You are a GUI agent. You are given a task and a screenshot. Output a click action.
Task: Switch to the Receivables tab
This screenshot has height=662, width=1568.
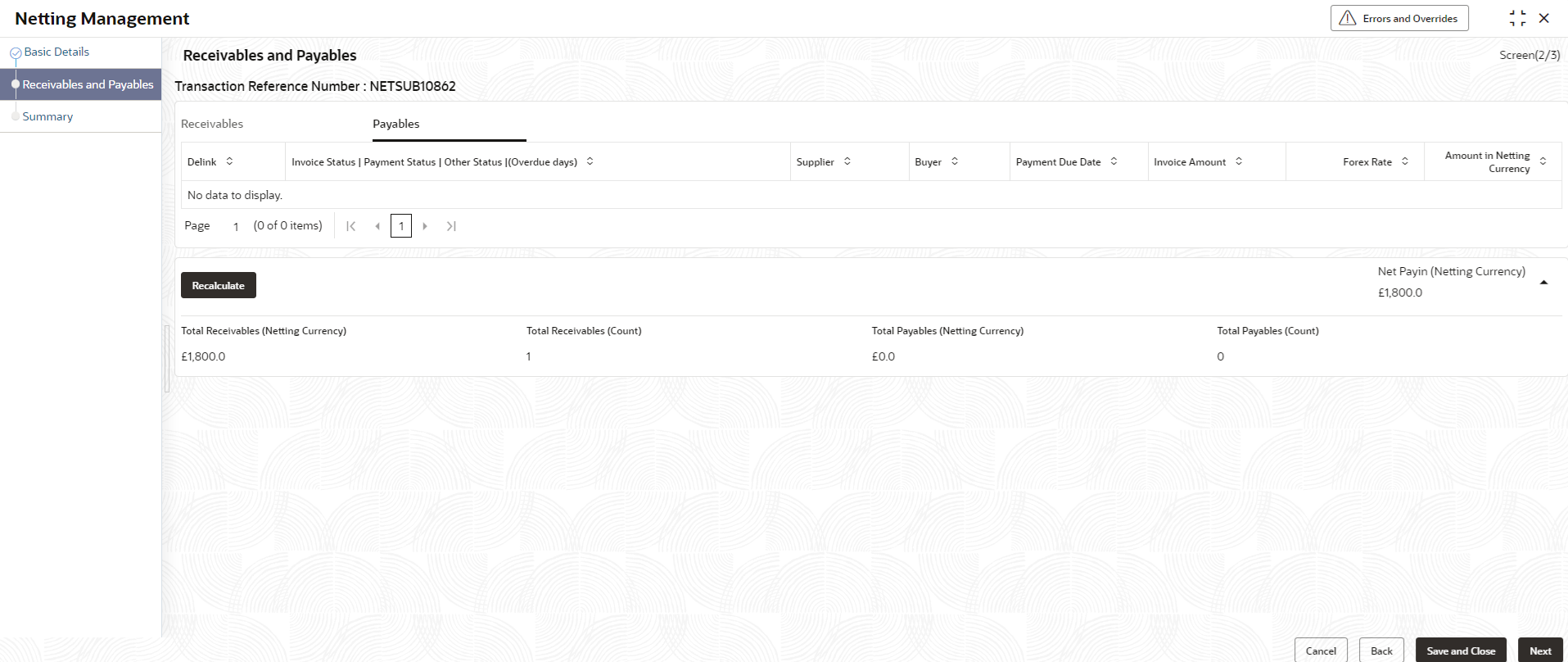click(212, 124)
